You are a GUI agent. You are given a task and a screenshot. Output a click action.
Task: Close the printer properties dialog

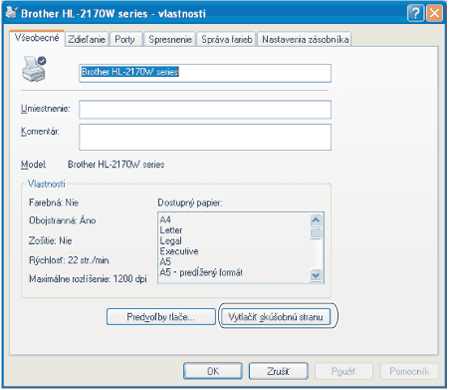[x=435, y=13]
